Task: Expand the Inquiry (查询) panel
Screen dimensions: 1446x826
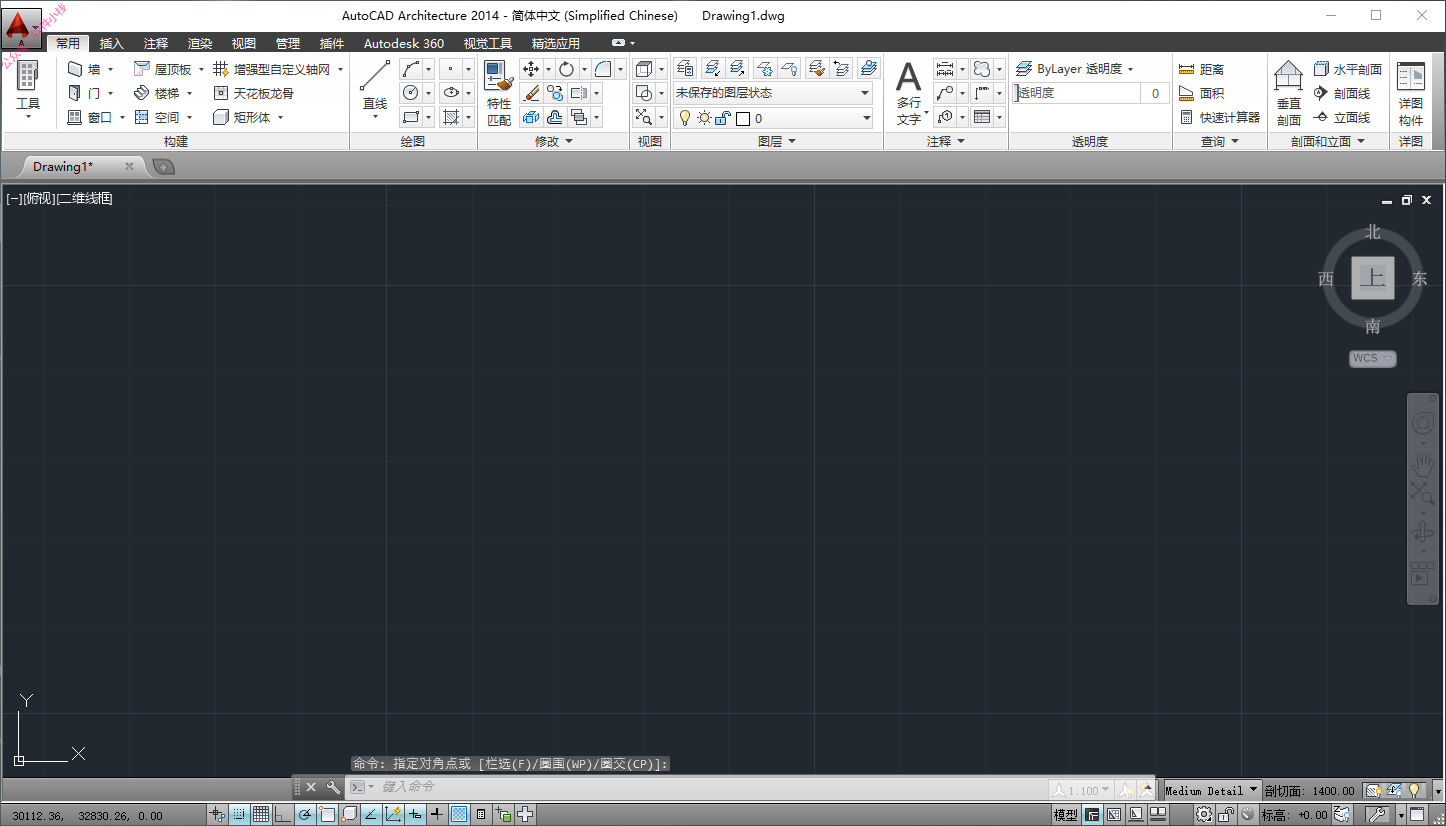Action: click(x=1220, y=141)
